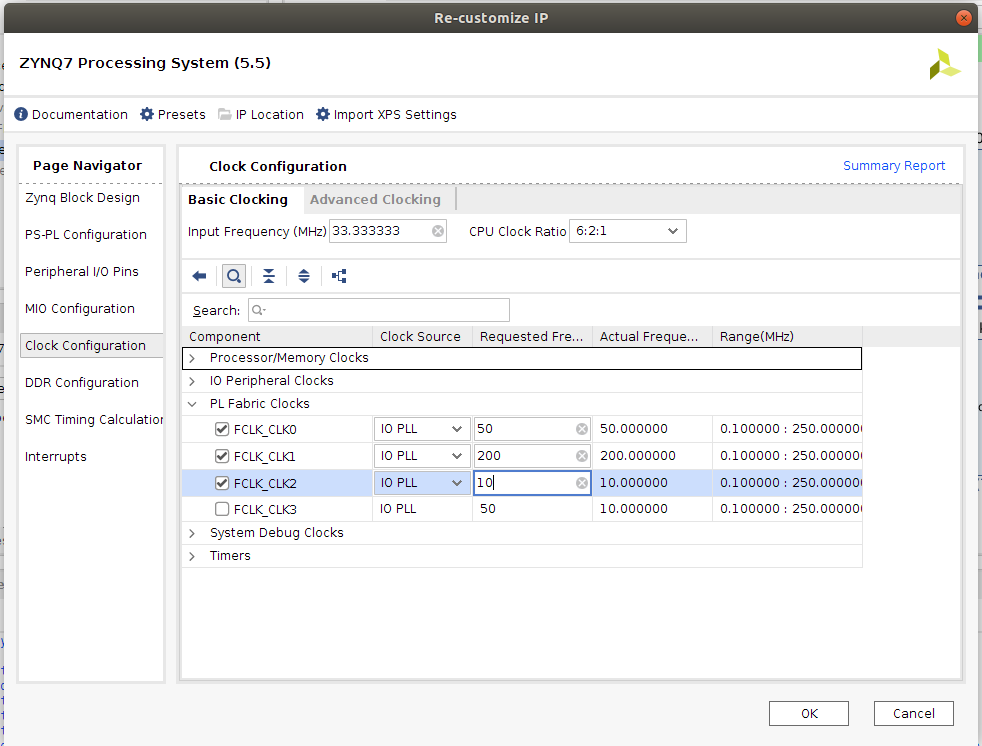Click the back arrow toolbar icon
The width and height of the screenshot is (982, 746).
coord(199,276)
